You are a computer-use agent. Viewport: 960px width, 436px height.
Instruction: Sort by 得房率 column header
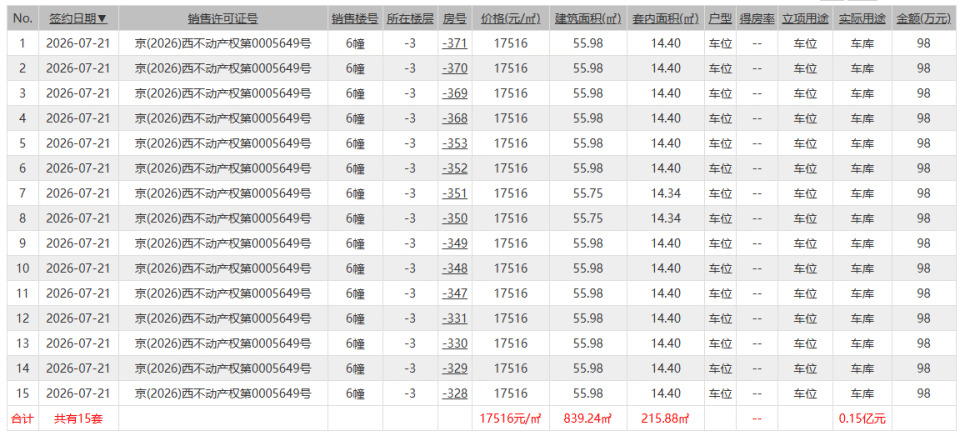tap(757, 19)
